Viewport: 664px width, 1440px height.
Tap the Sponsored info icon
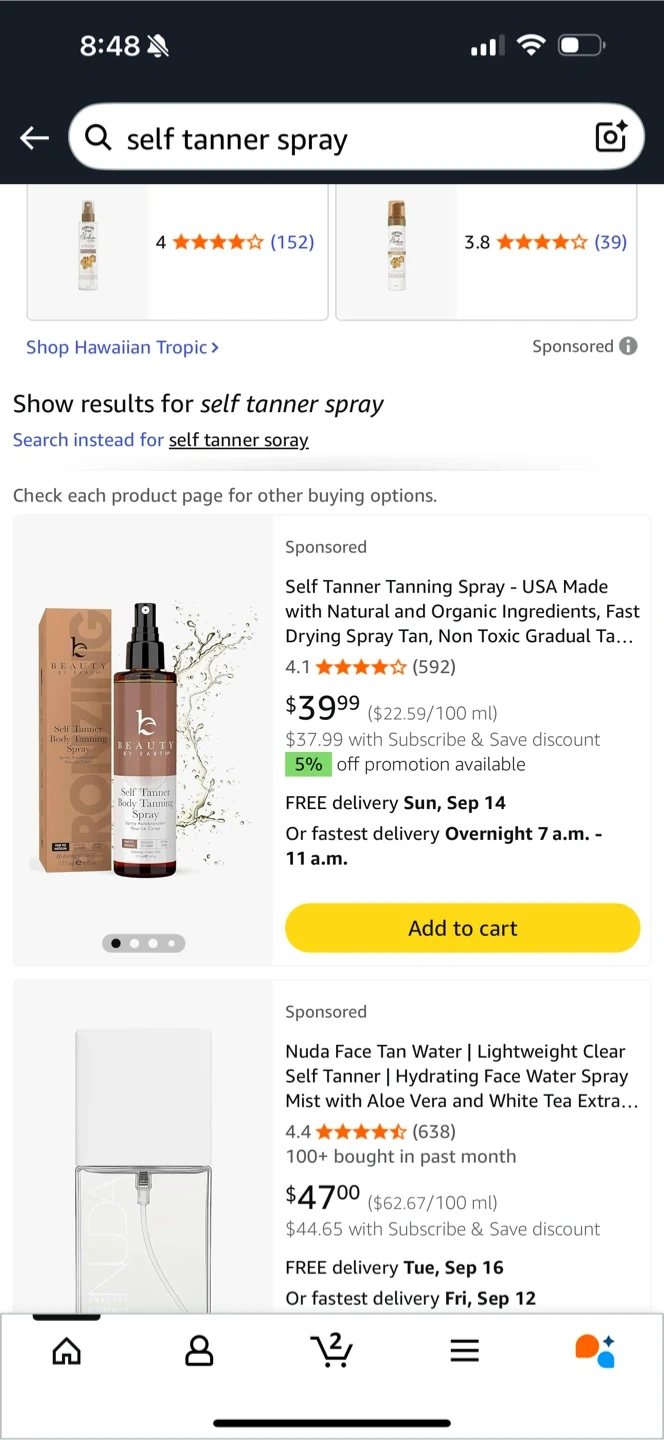pyautogui.click(x=628, y=346)
